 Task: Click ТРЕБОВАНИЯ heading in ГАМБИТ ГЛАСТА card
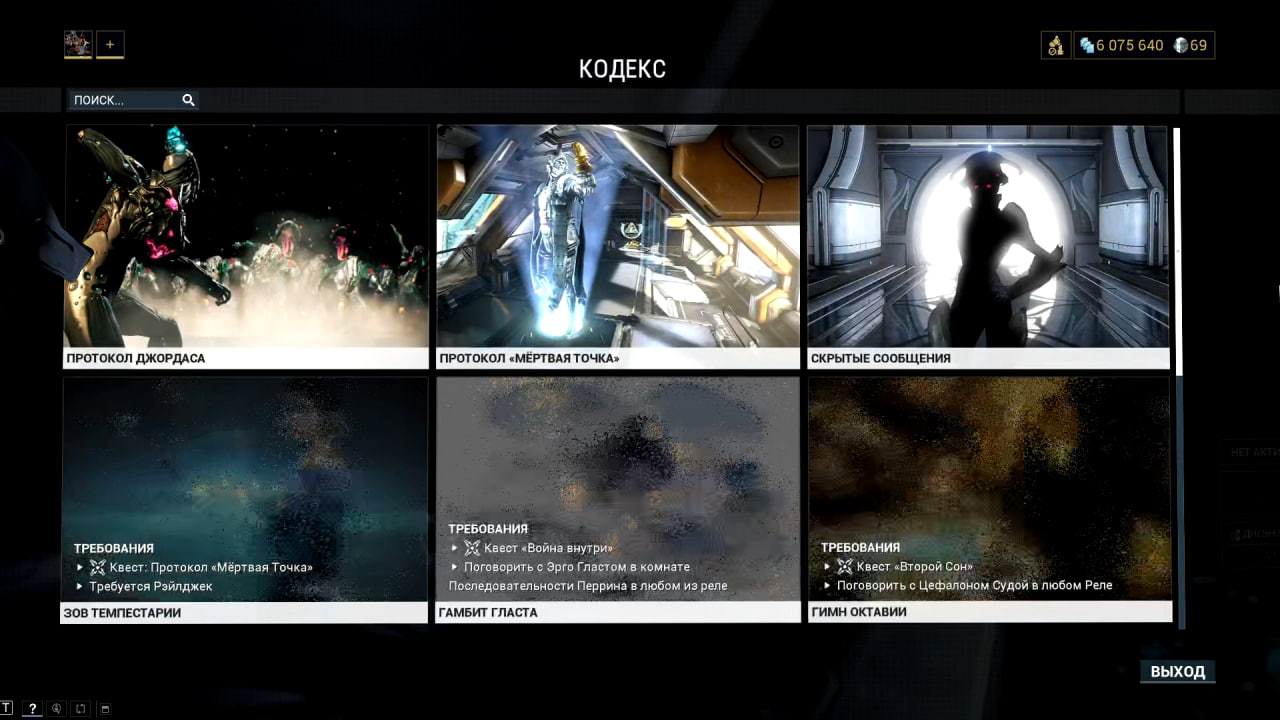[488, 528]
